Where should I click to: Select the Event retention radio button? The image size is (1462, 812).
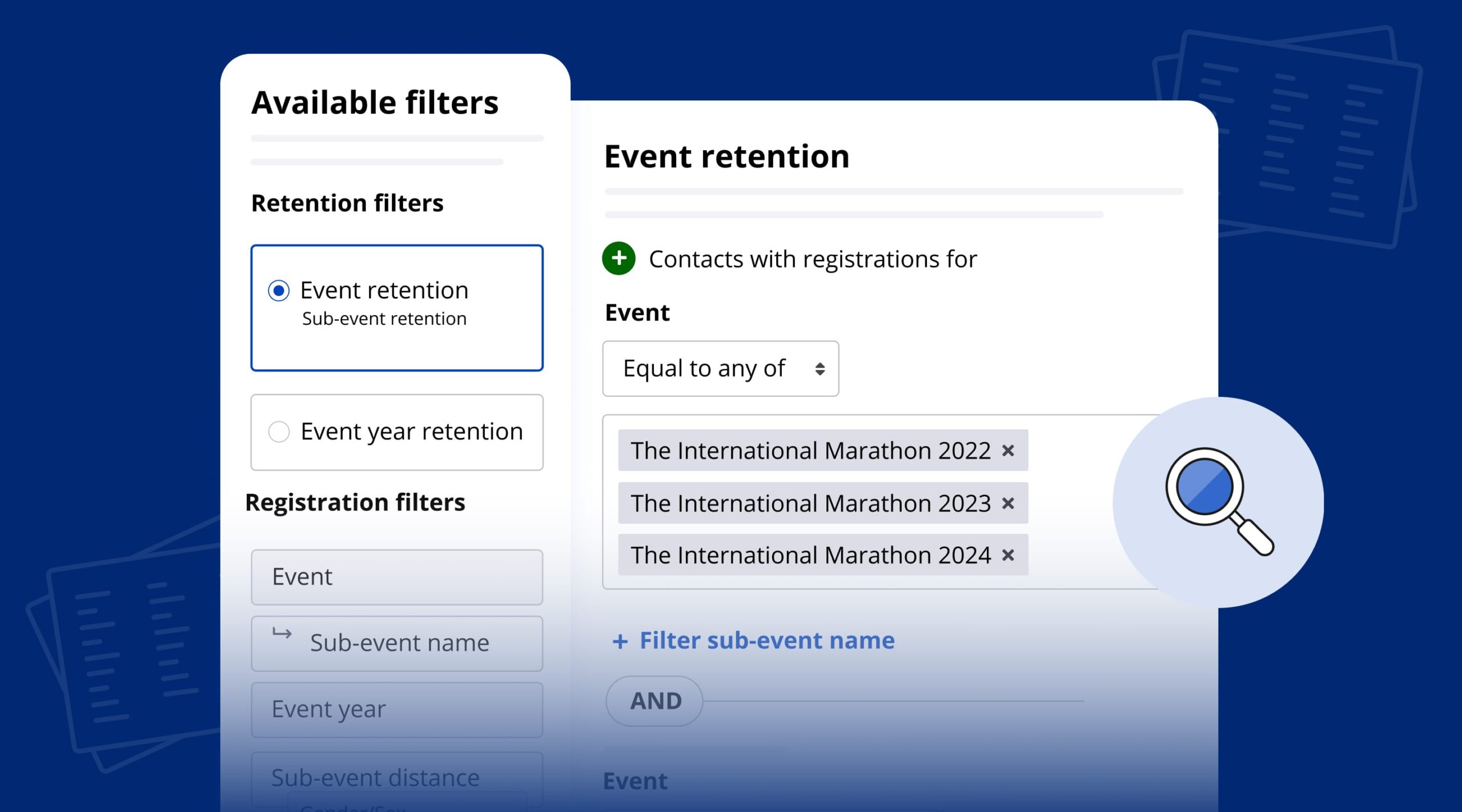279,291
